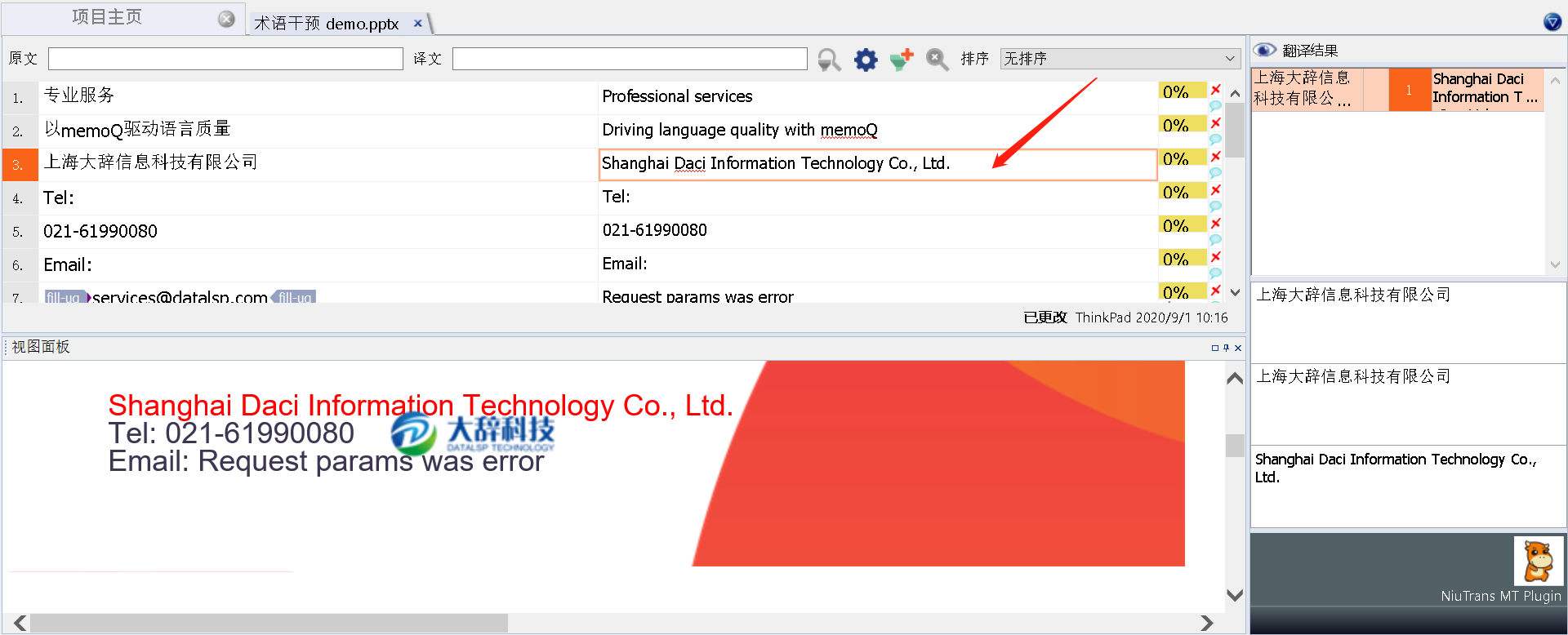1568x635 pixels.
Task: Click the red slide title in the preview
Action: coord(421,406)
